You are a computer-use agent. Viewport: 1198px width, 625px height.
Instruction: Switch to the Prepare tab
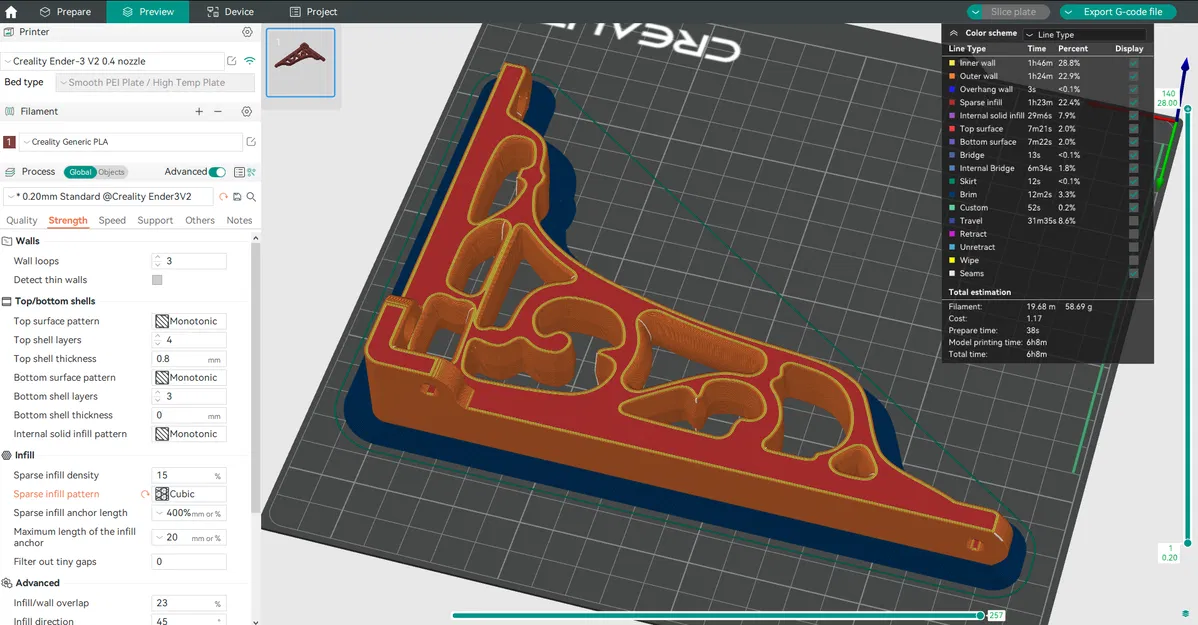pyautogui.click(x=65, y=11)
